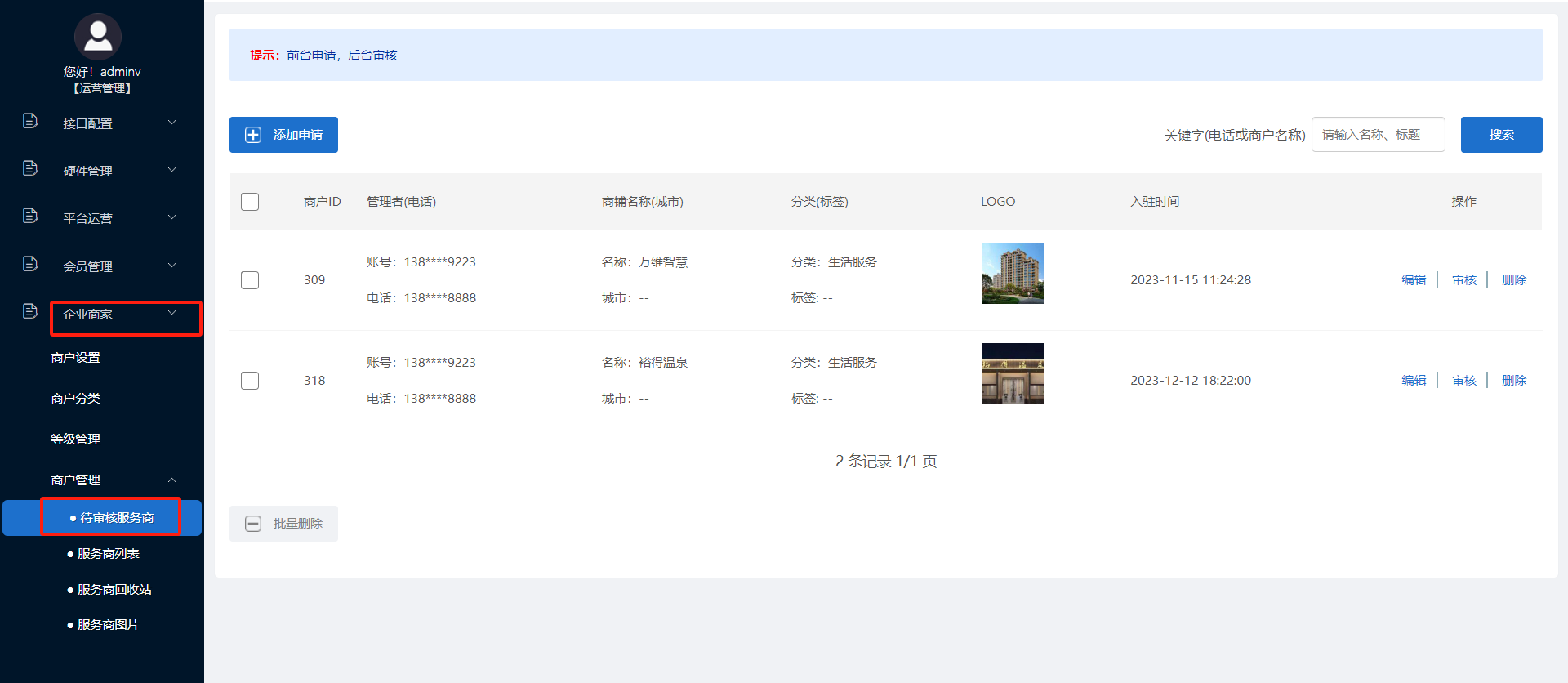Toggle the select-all checkbox in table header
The height and width of the screenshot is (683, 1568).
click(250, 202)
